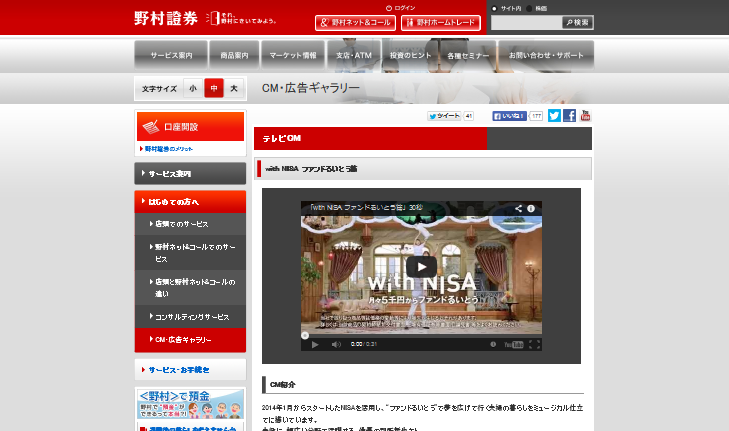Open 野村ネット&コールでのサービス sidebar item

point(190,252)
